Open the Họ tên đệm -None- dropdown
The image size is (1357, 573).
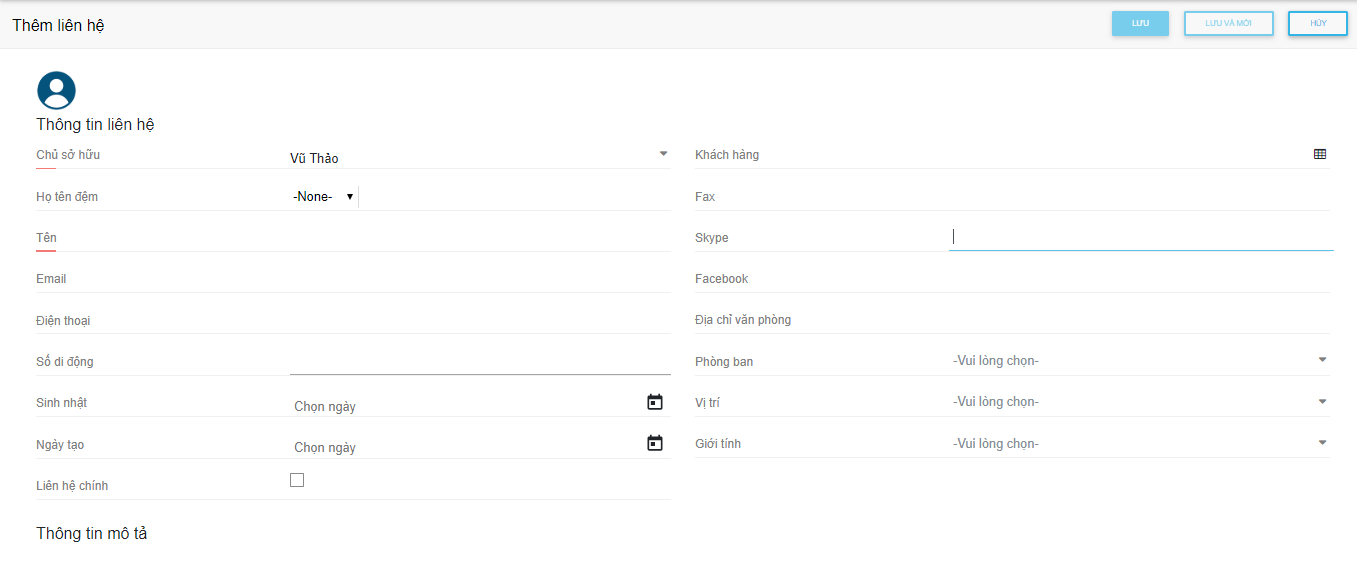[323, 197]
